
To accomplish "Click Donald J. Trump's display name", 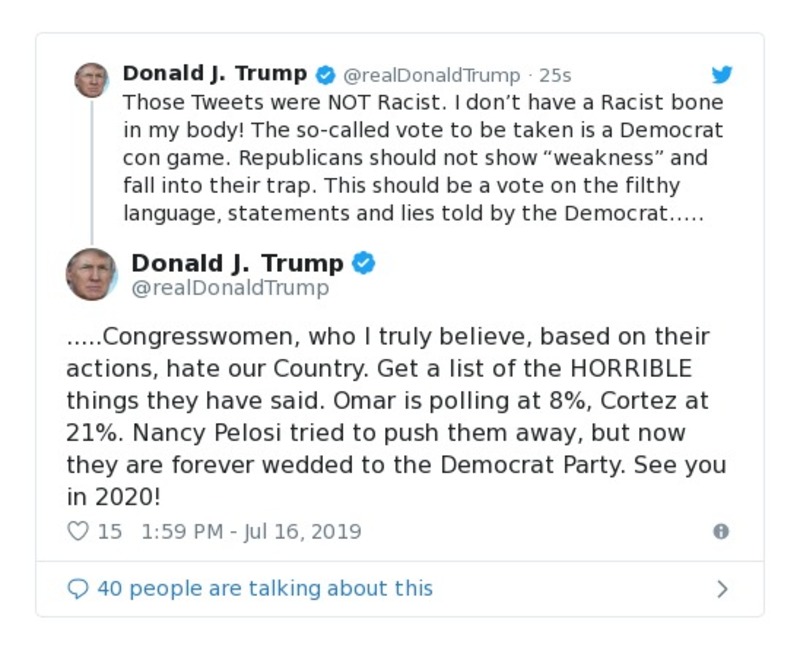I will (x=240, y=263).
